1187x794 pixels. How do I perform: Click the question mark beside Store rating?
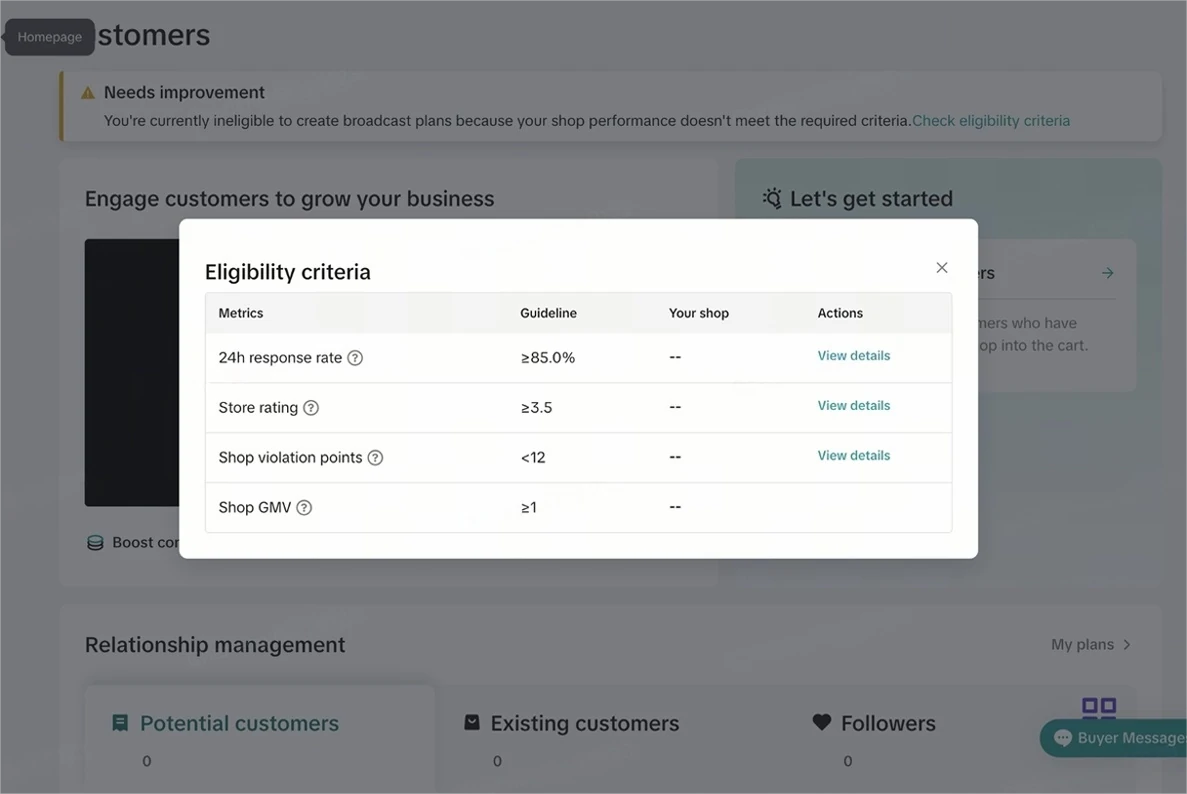click(x=311, y=408)
